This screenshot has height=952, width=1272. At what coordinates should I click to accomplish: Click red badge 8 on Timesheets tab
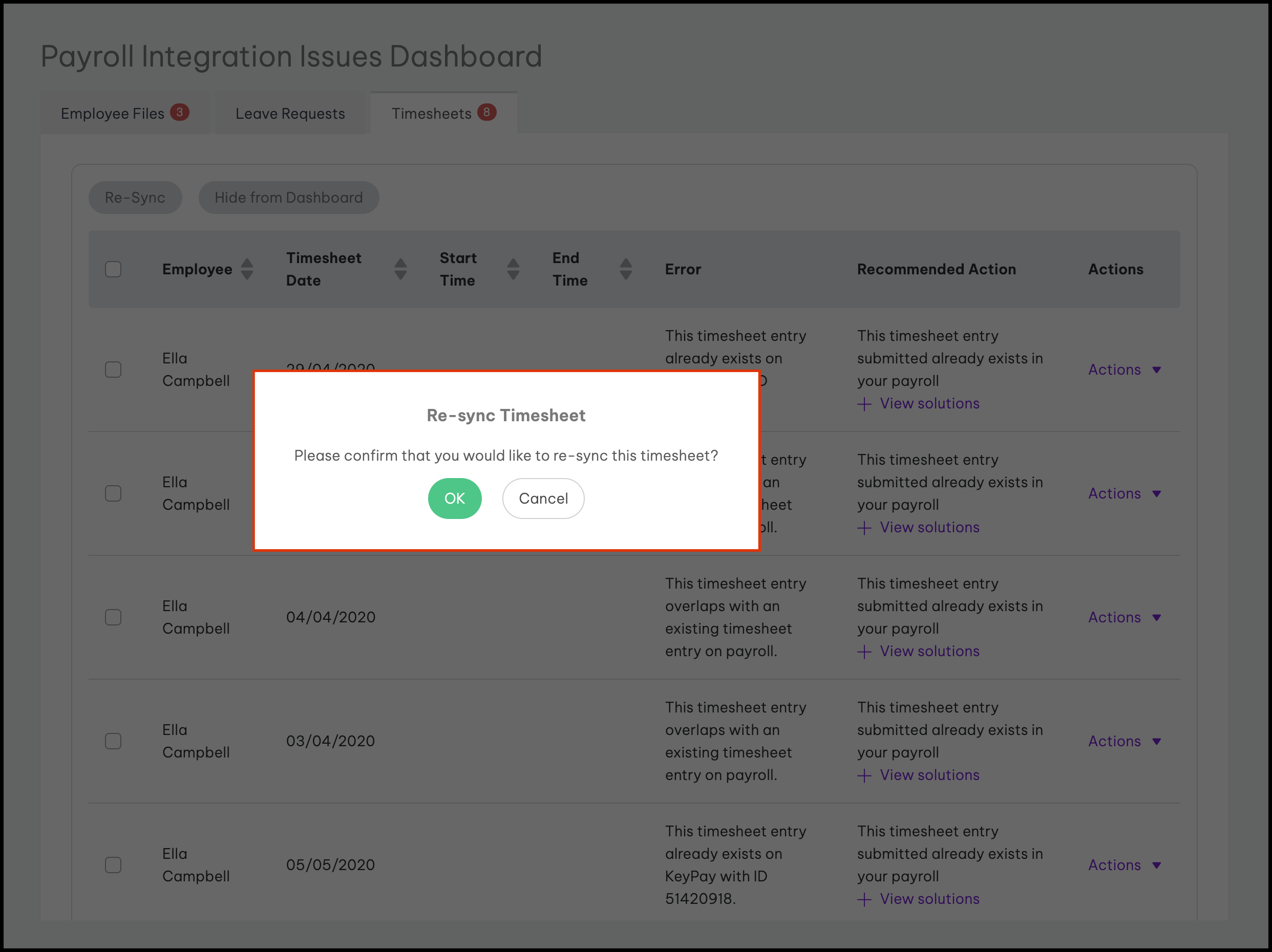click(486, 112)
